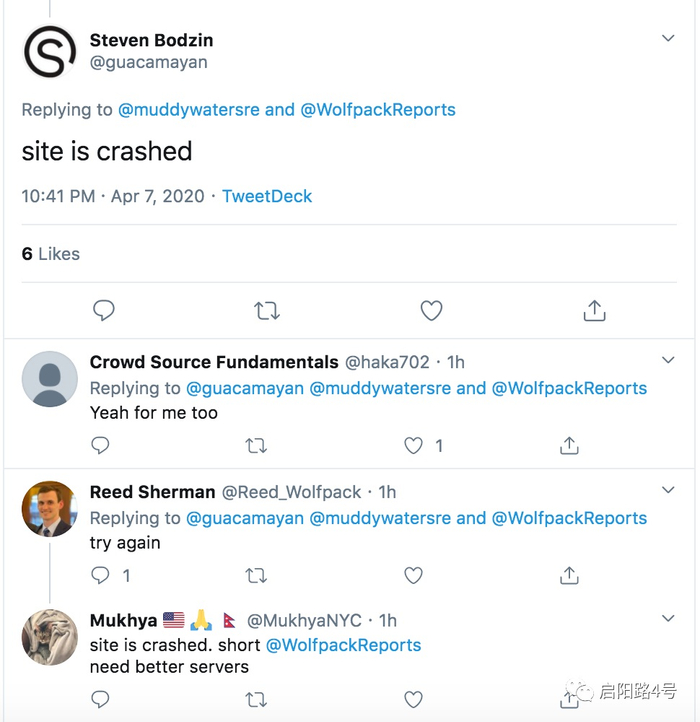Reply to Steven Bodzin's main tweet
The height and width of the screenshot is (722, 700).
[x=104, y=311]
